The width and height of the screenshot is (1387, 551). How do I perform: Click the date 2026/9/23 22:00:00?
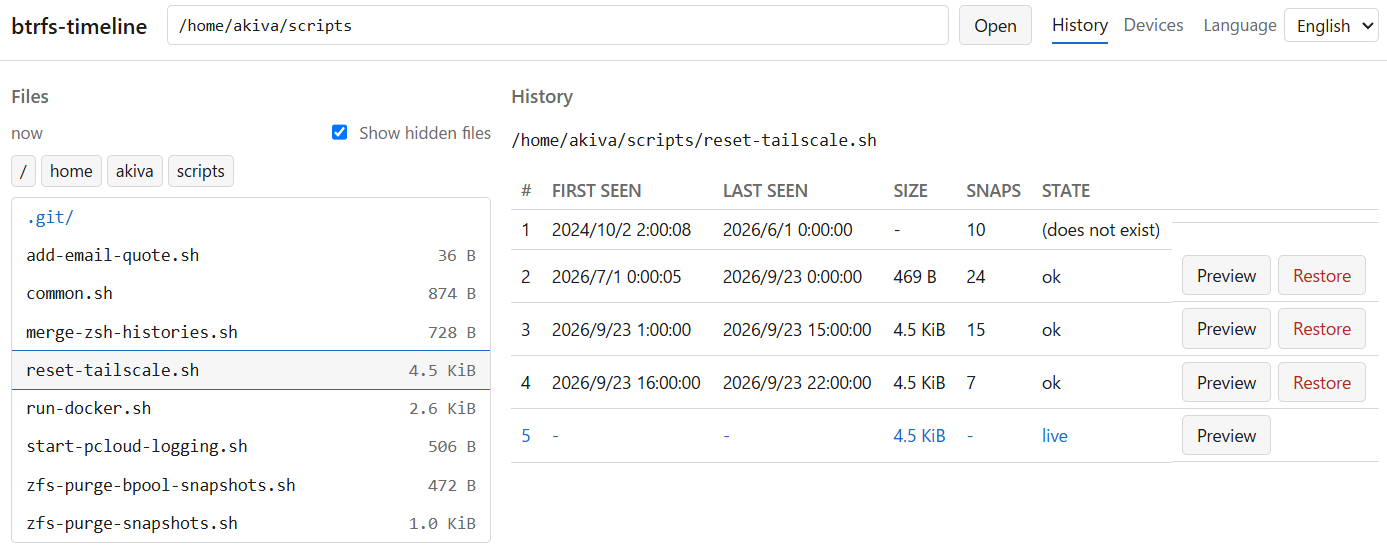coord(797,382)
